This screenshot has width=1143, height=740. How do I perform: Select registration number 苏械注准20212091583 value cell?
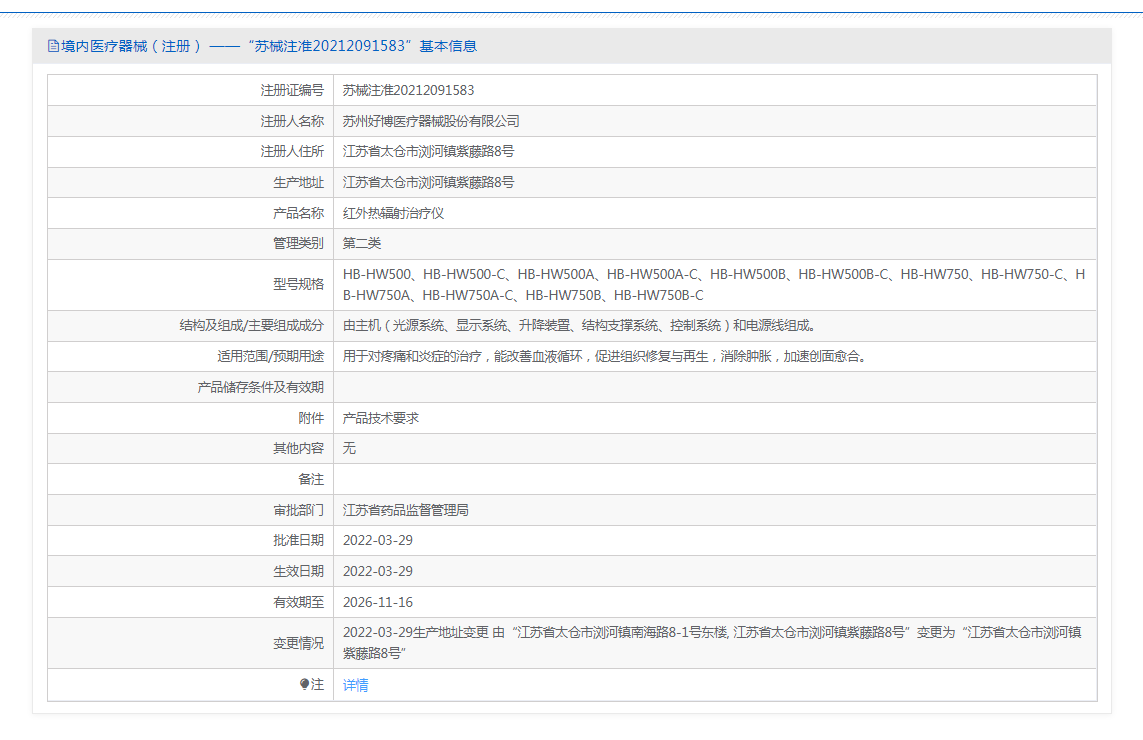[408, 90]
